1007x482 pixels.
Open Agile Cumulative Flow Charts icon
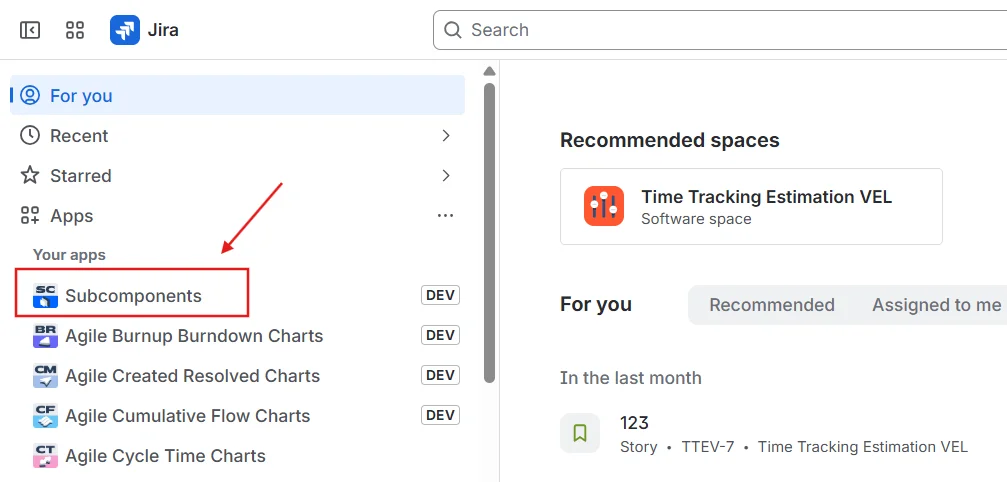click(x=46, y=416)
